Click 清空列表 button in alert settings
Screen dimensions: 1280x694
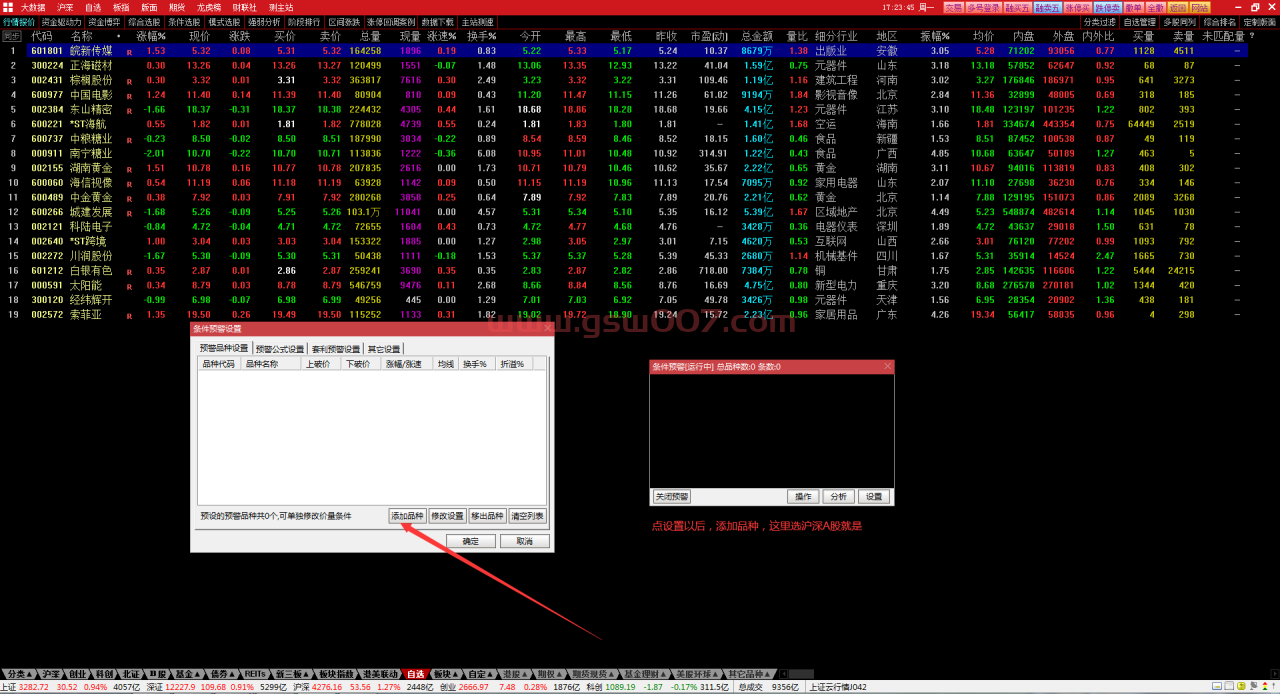(x=527, y=516)
